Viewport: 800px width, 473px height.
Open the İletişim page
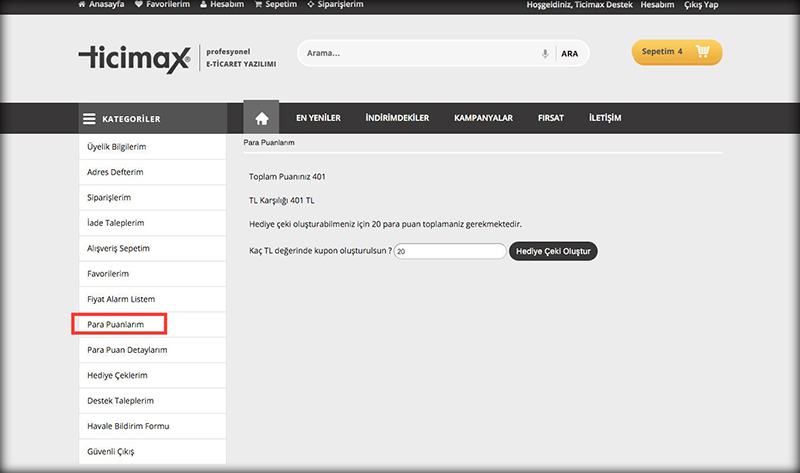click(605, 118)
